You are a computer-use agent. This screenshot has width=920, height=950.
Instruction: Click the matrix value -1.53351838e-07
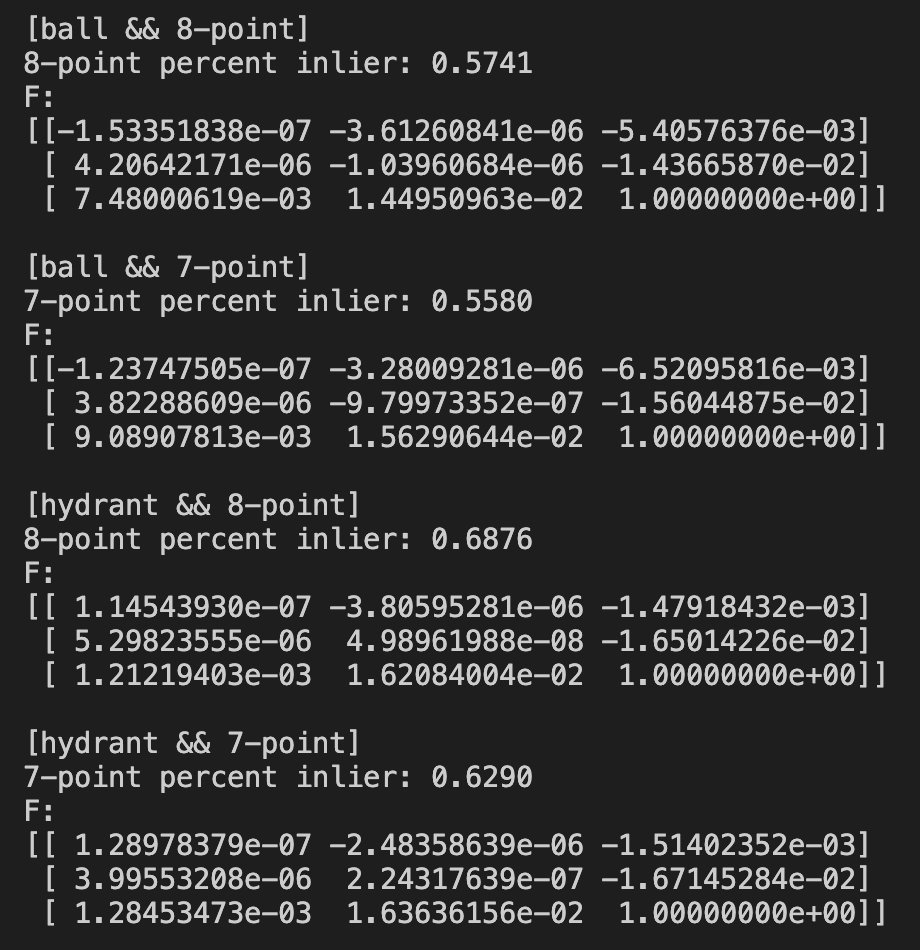click(184, 131)
